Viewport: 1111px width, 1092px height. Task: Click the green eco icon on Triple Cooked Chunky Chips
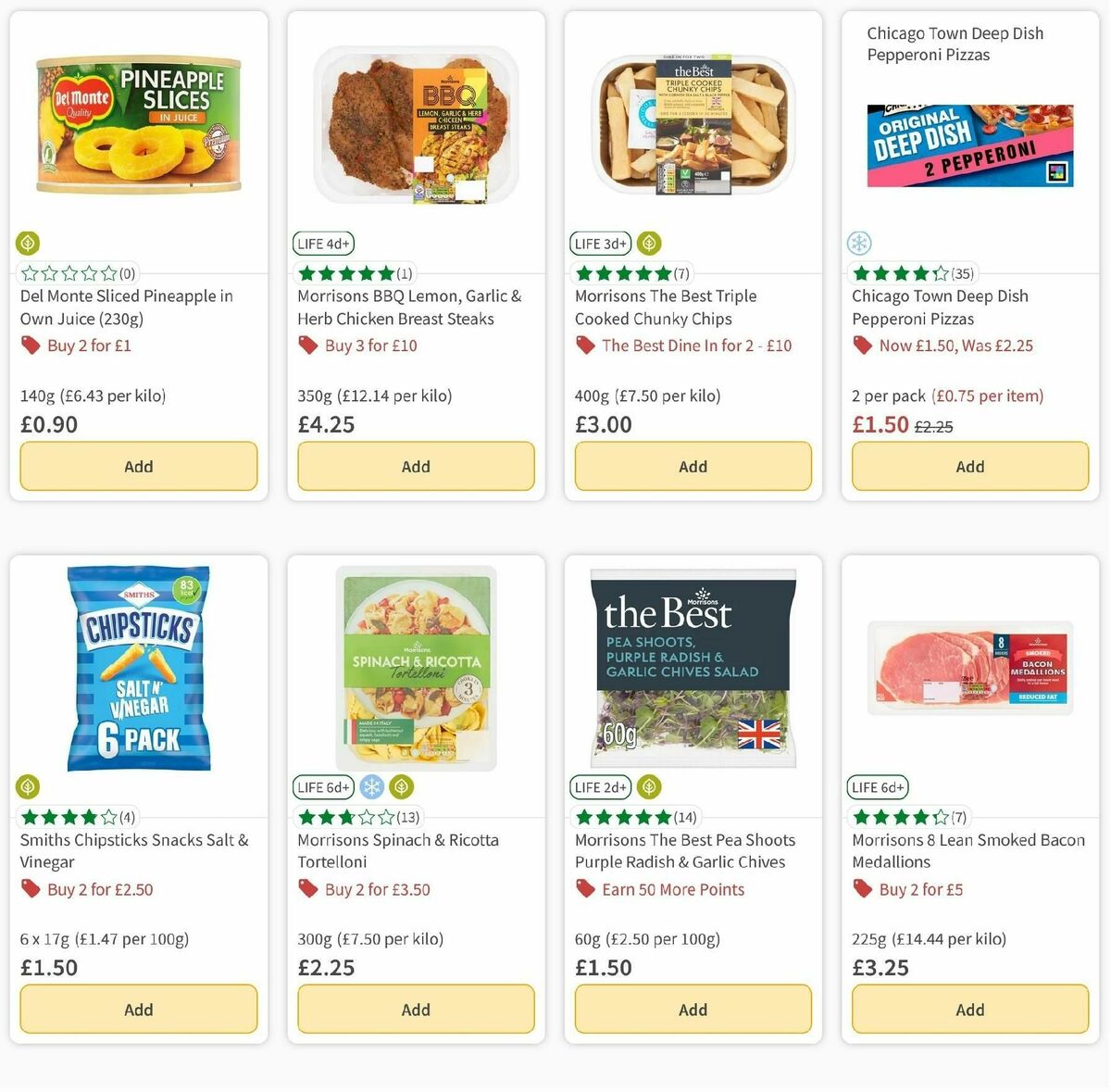tap(649, 243)
